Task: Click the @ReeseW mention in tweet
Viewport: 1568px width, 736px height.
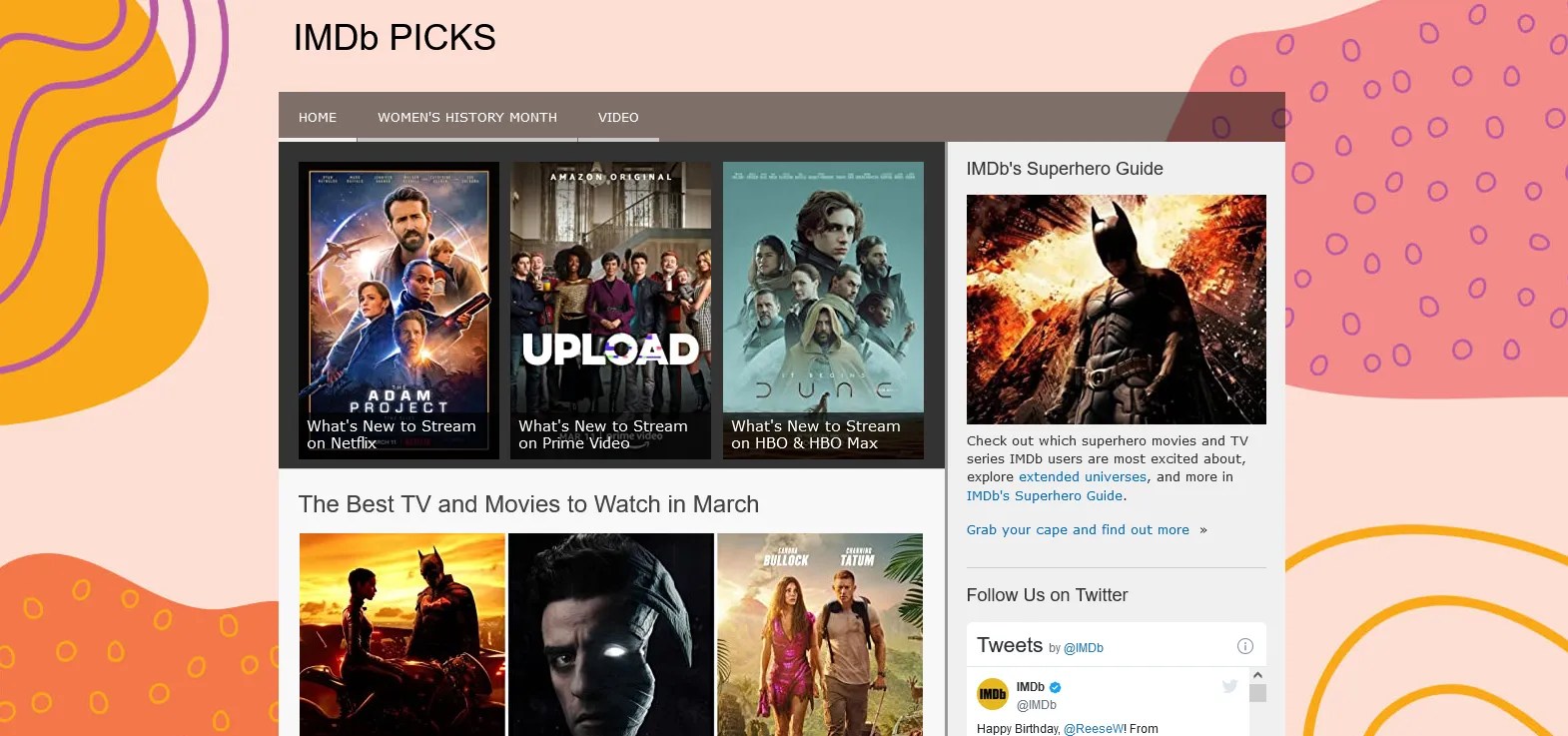Action: coord(1094,729)
